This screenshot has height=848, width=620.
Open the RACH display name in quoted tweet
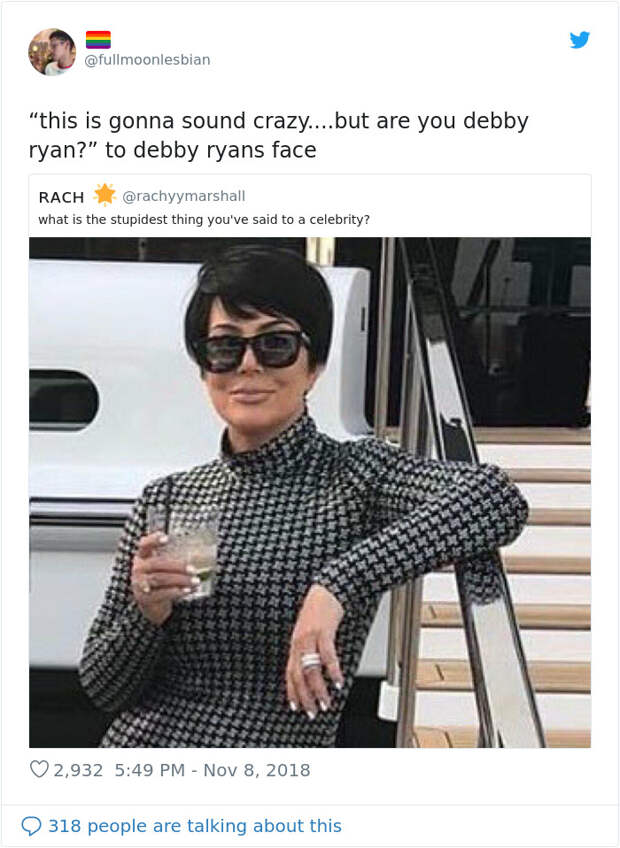click(x=61, y=197)
